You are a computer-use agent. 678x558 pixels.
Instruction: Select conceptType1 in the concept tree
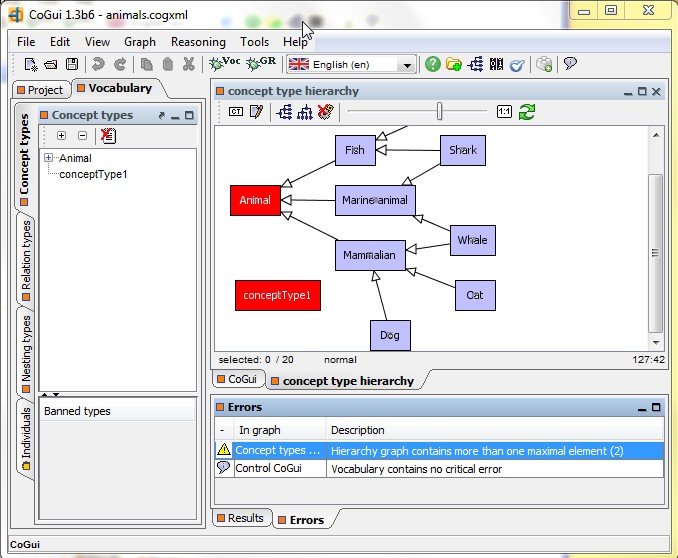tap(93, 174)
